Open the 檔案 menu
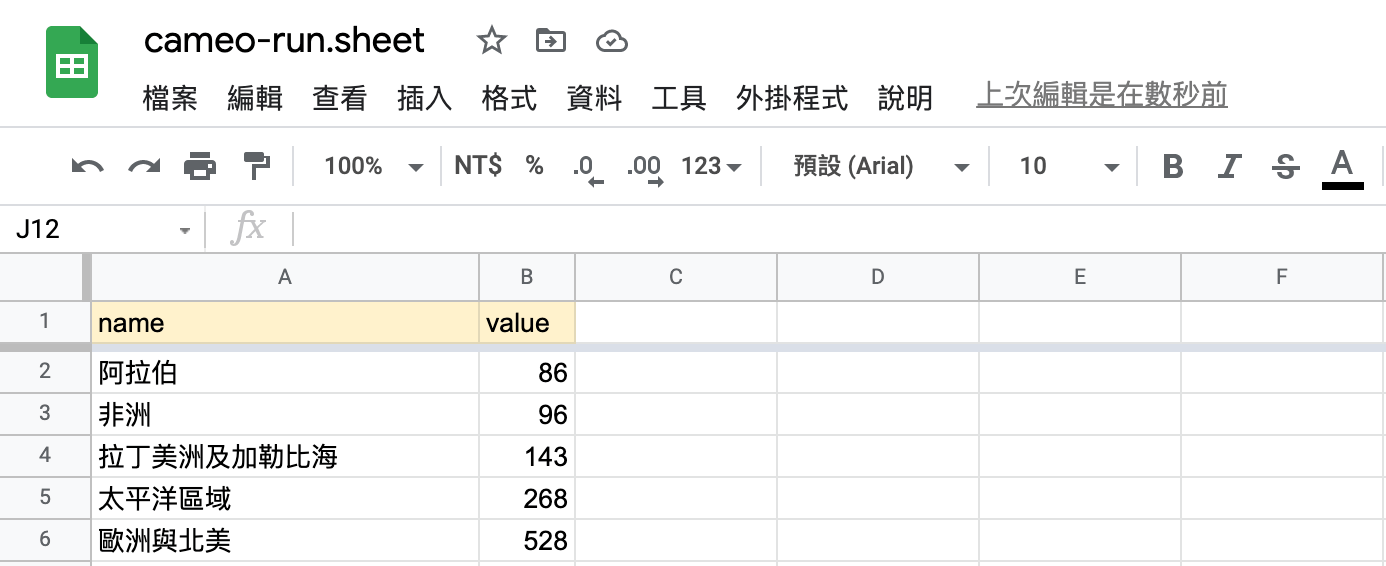Image resolution: width=1386 pixels, height=566 pixels. (x=170, y=98)
